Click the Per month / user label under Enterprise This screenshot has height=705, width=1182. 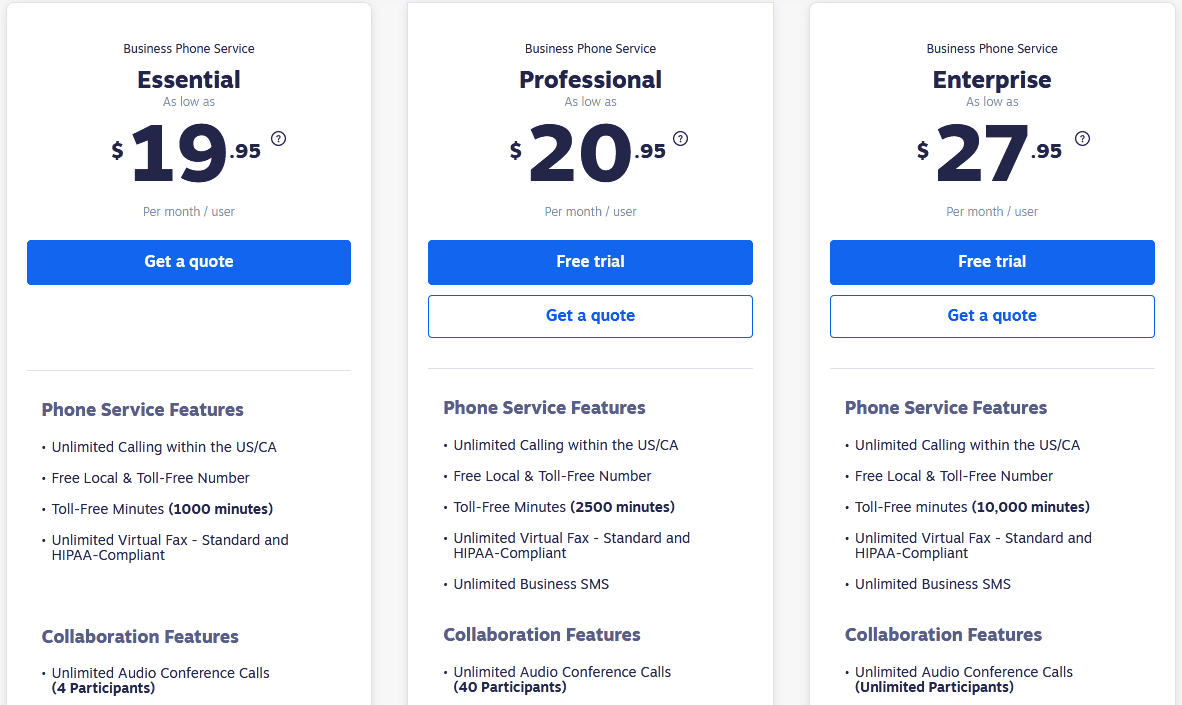[992, 211]
